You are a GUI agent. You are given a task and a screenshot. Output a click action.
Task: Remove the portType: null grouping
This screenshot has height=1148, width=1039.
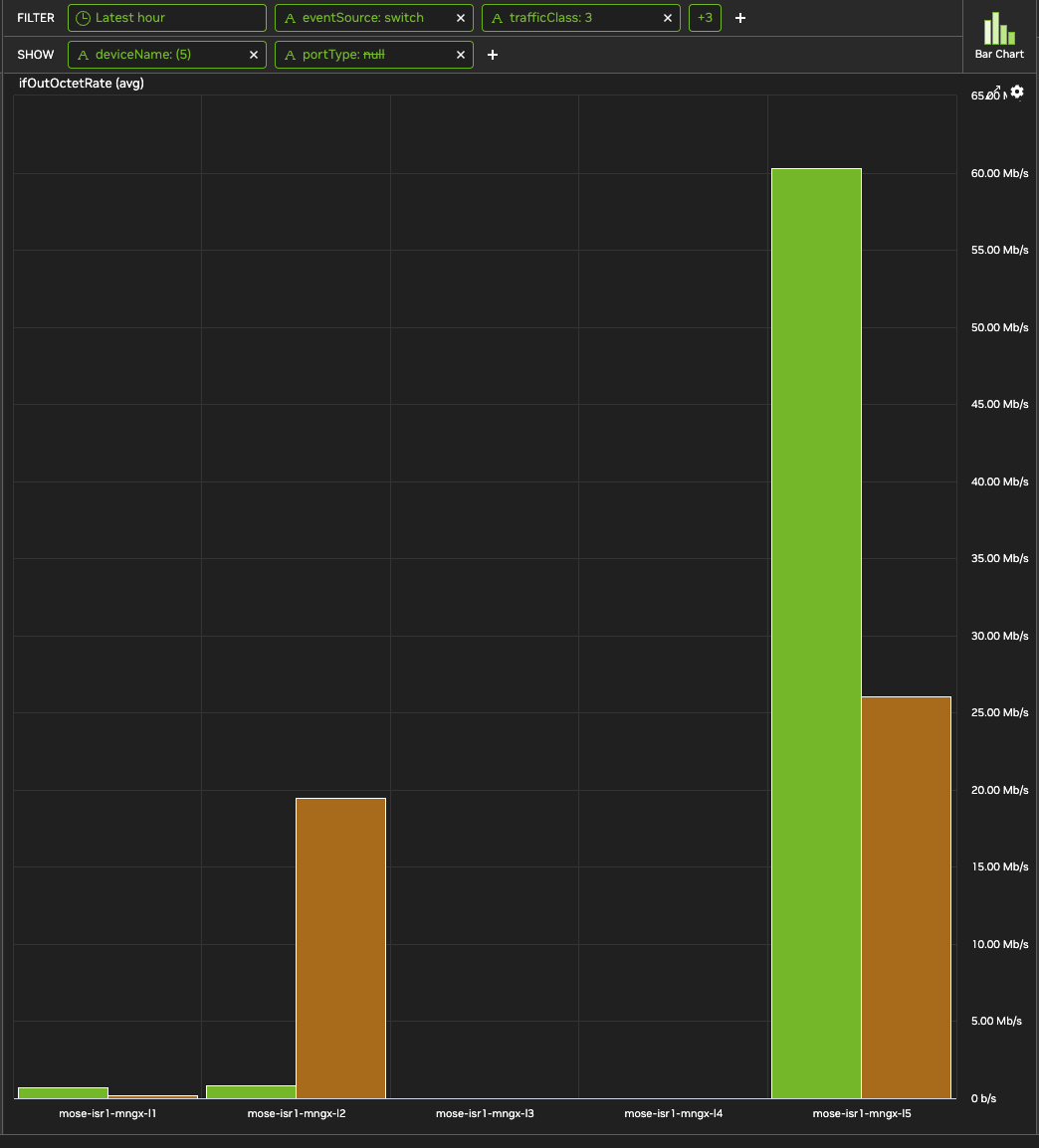click(x=461, y=55)
